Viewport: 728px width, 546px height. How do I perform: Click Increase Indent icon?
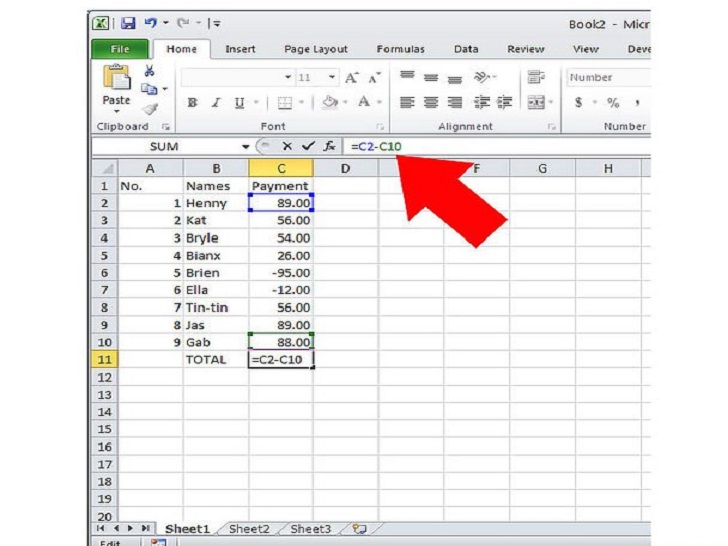(504, 102)
